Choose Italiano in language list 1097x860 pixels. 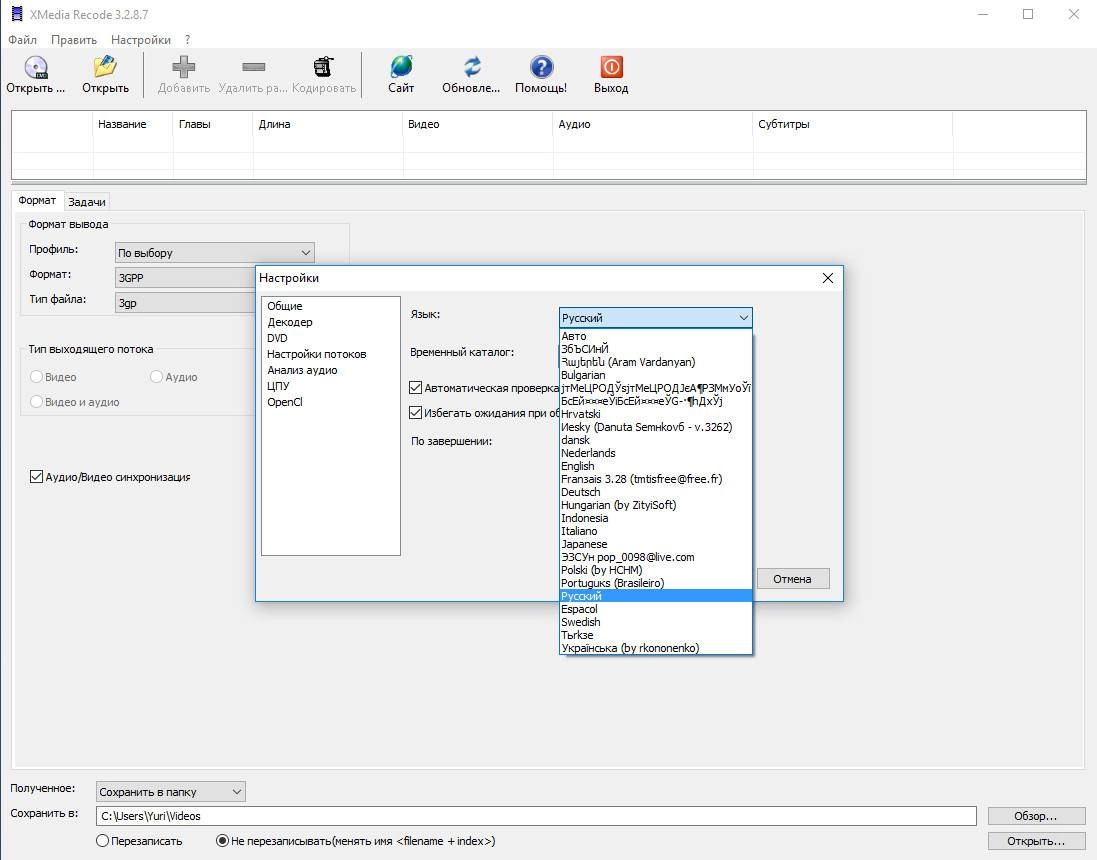[x=656, y=531]
